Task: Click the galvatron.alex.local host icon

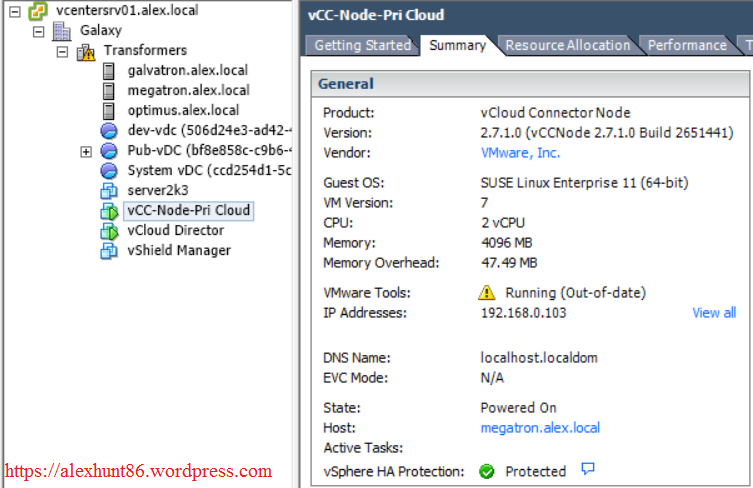Action: coord(109,71)
